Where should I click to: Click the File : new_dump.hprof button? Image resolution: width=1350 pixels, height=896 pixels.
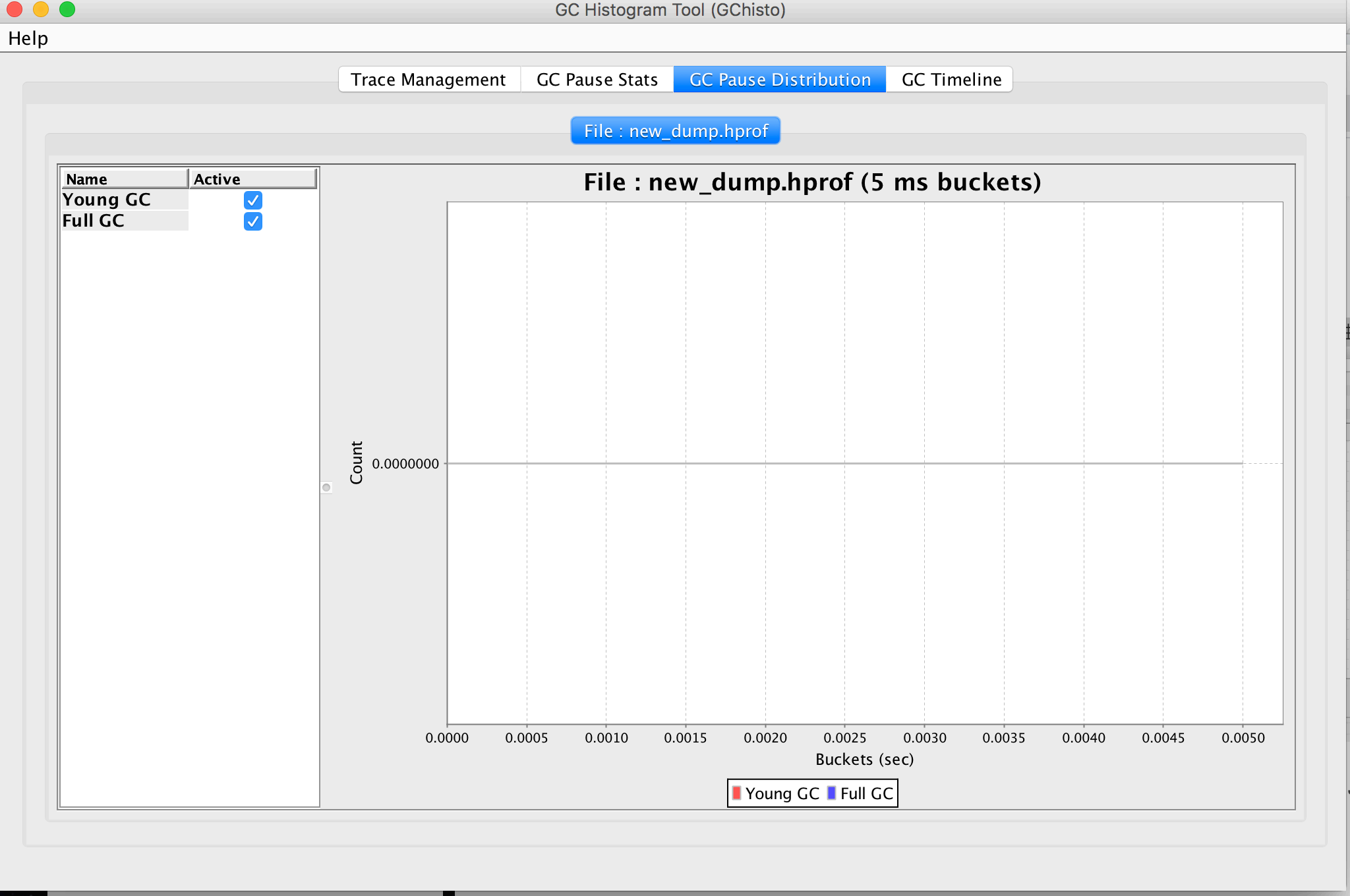[675, 130]
